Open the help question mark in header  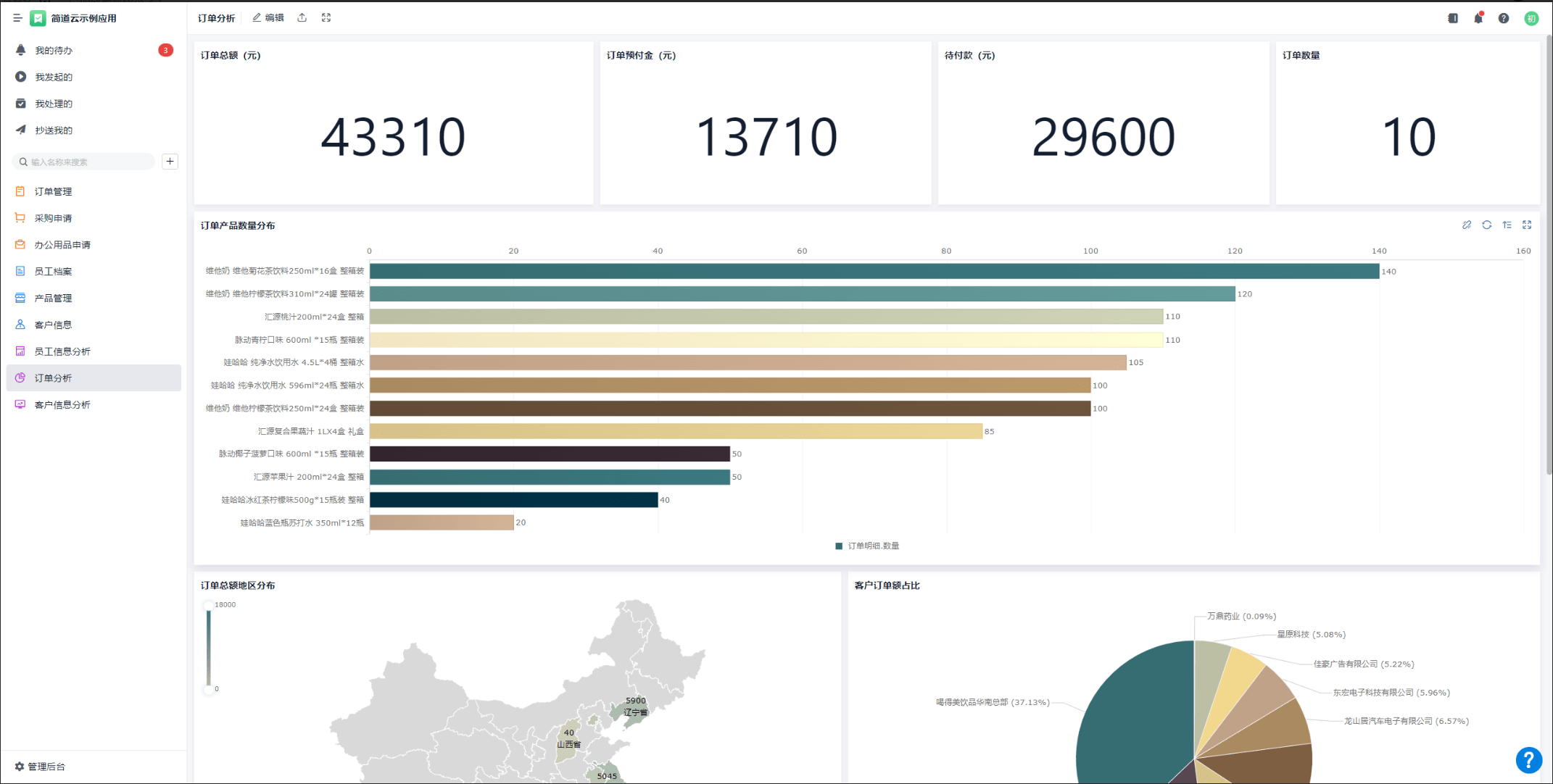(1503, 18)
